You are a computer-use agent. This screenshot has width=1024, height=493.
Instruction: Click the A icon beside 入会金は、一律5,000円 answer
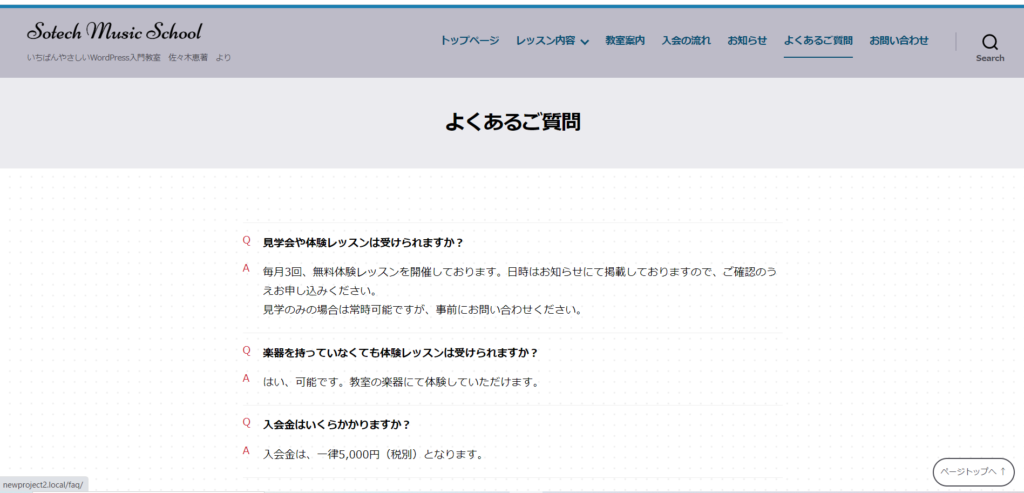tap(246, 452)
